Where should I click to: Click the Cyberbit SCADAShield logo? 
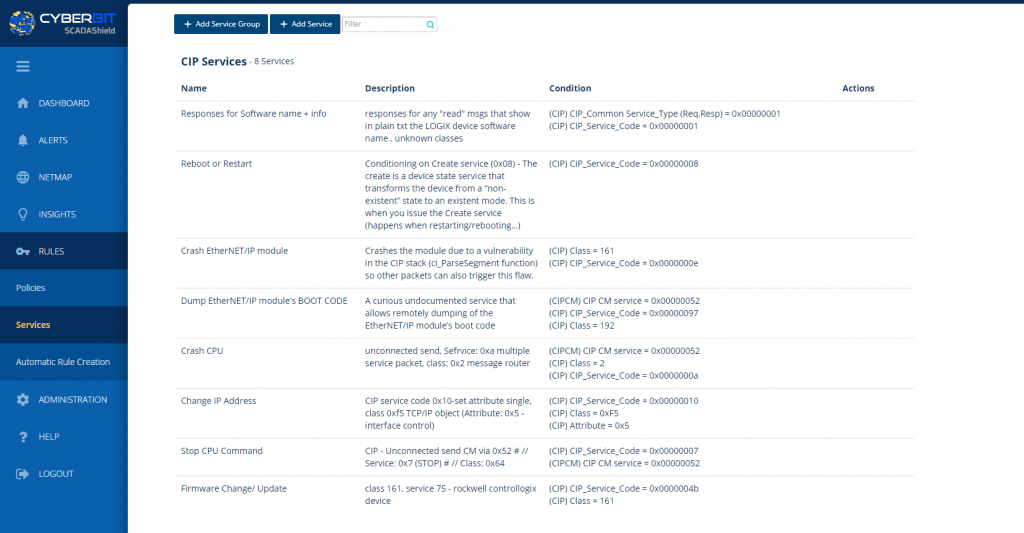pyautogui.click(x=64, y=23)
